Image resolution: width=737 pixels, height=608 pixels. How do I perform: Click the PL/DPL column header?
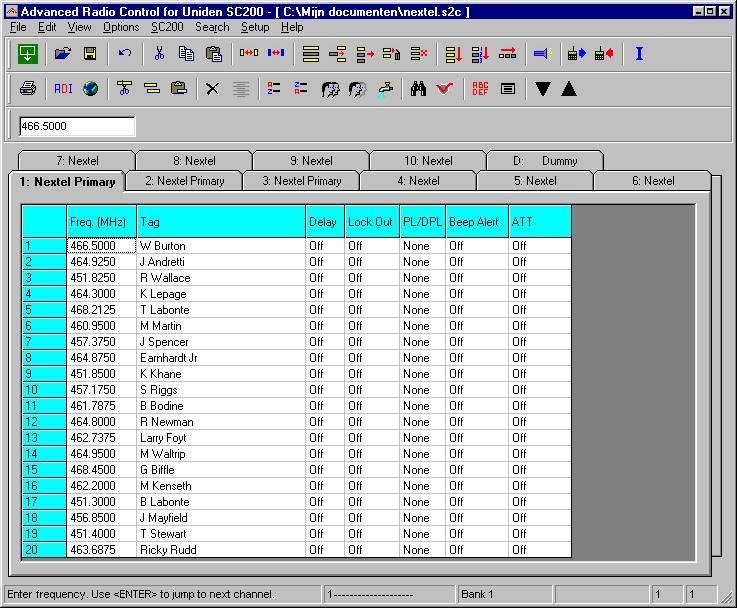point(422,221)
